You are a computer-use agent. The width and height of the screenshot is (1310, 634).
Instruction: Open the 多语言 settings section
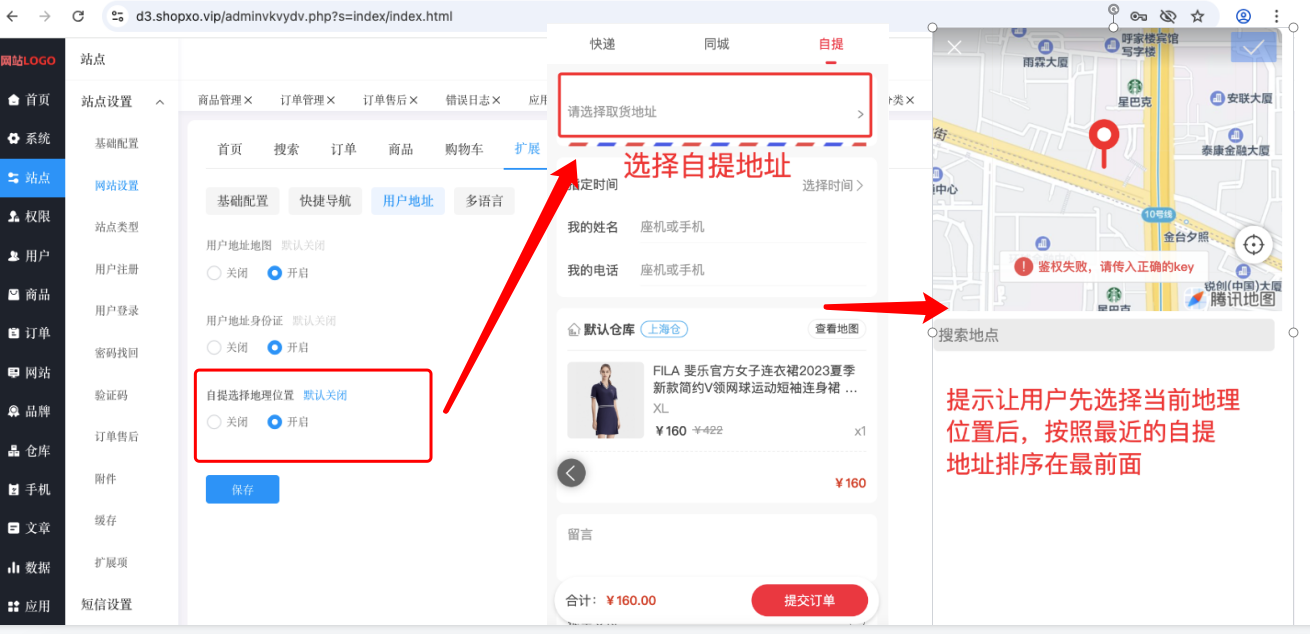[485, 201]
